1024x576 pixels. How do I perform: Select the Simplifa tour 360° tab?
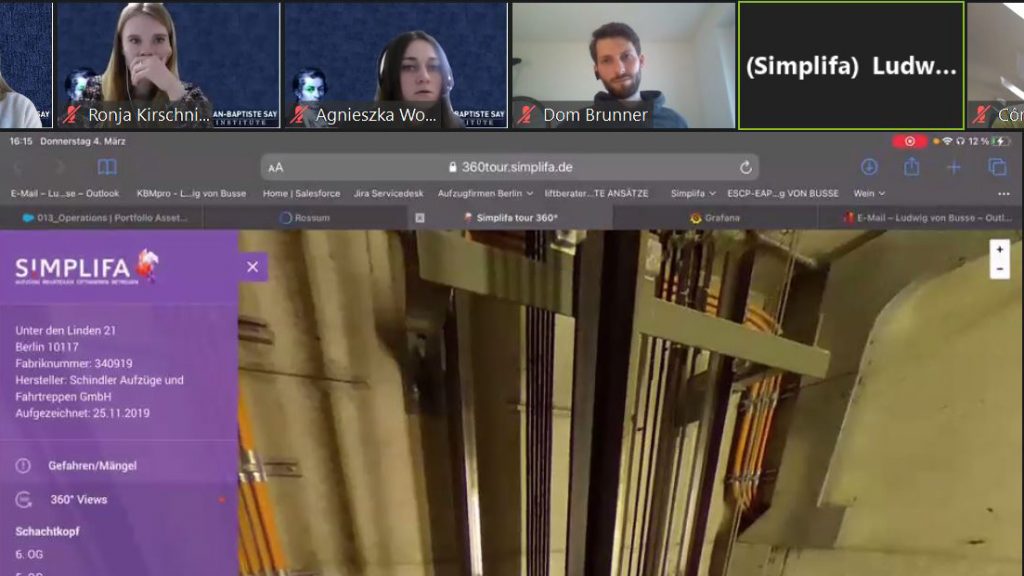pyautogui.click(x=511, y=218)
